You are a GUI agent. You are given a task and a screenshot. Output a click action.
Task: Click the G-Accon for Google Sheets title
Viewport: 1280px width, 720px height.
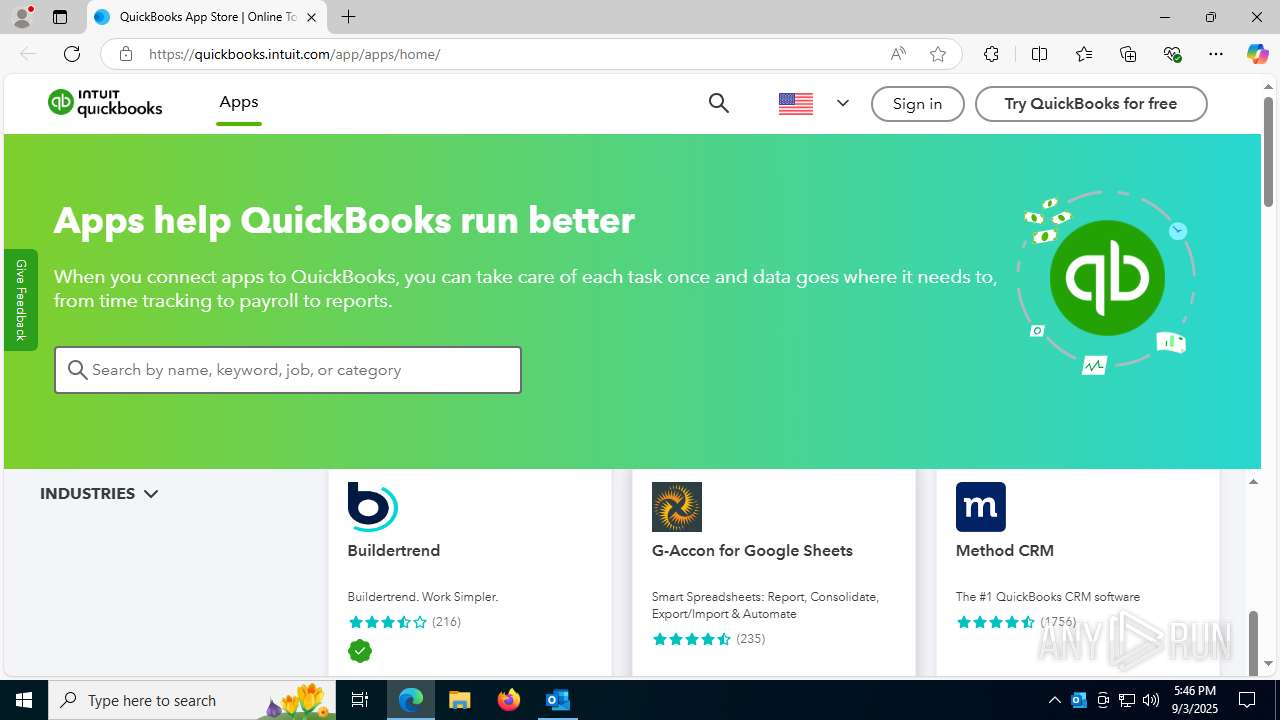(x=752, y=551)
